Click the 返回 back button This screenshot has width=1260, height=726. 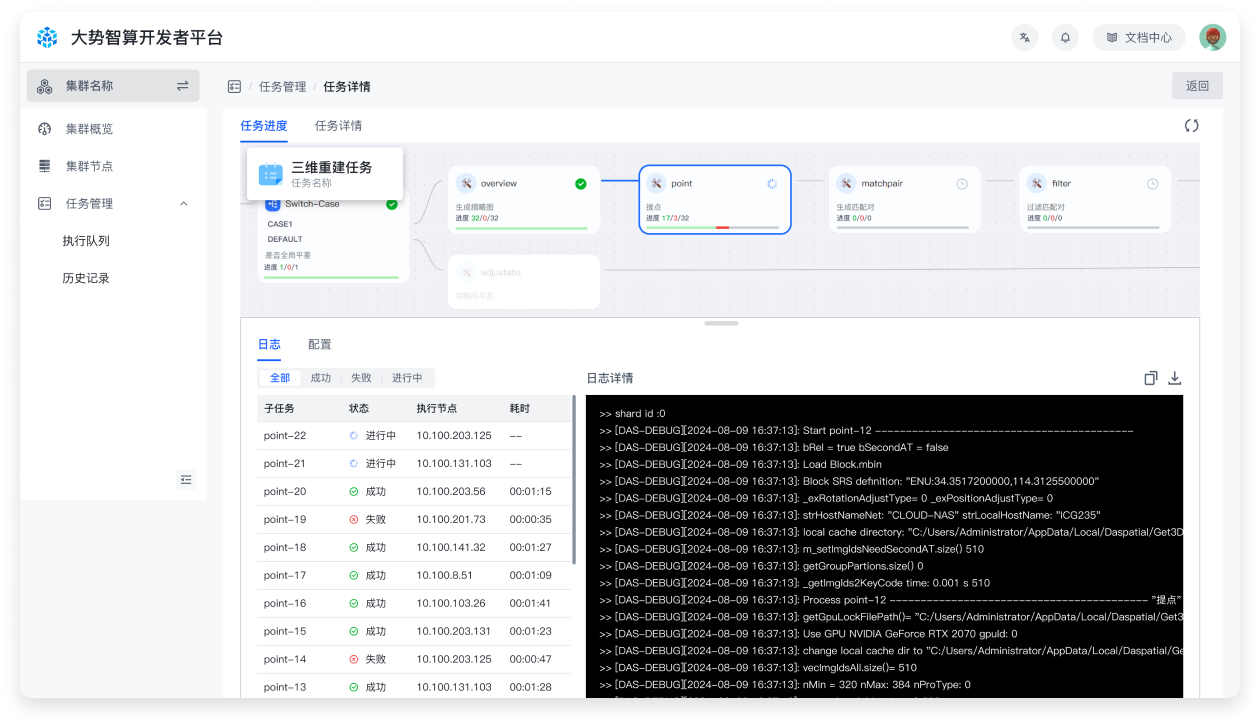tap(1197, 86)
